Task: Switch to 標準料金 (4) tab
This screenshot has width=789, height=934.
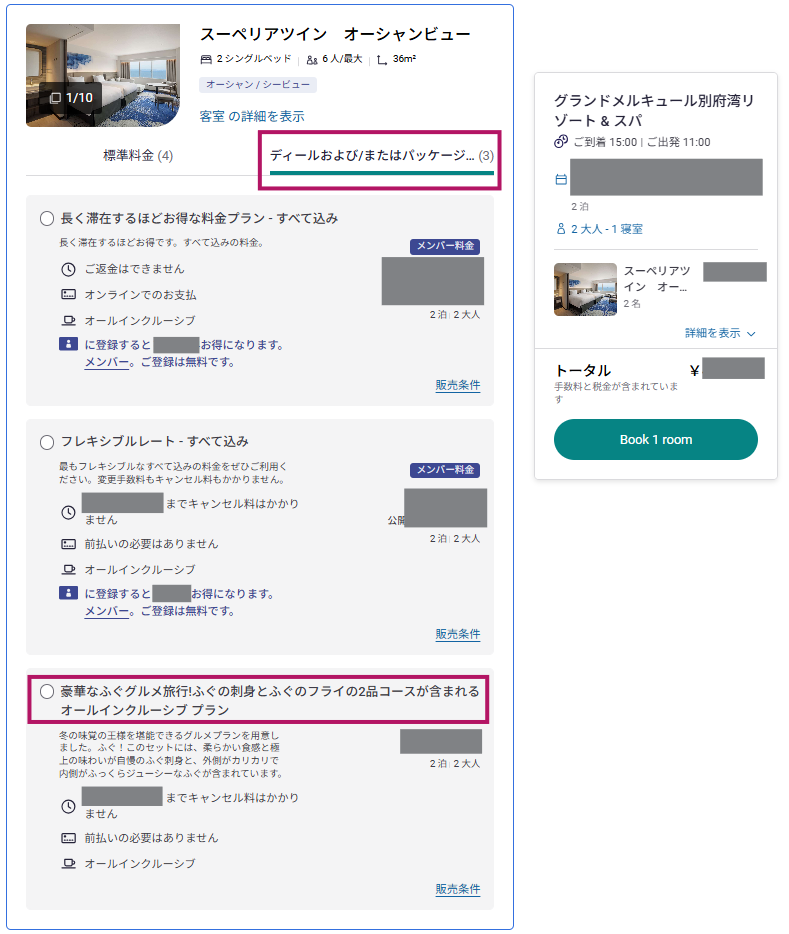Action: pos(138,156)
